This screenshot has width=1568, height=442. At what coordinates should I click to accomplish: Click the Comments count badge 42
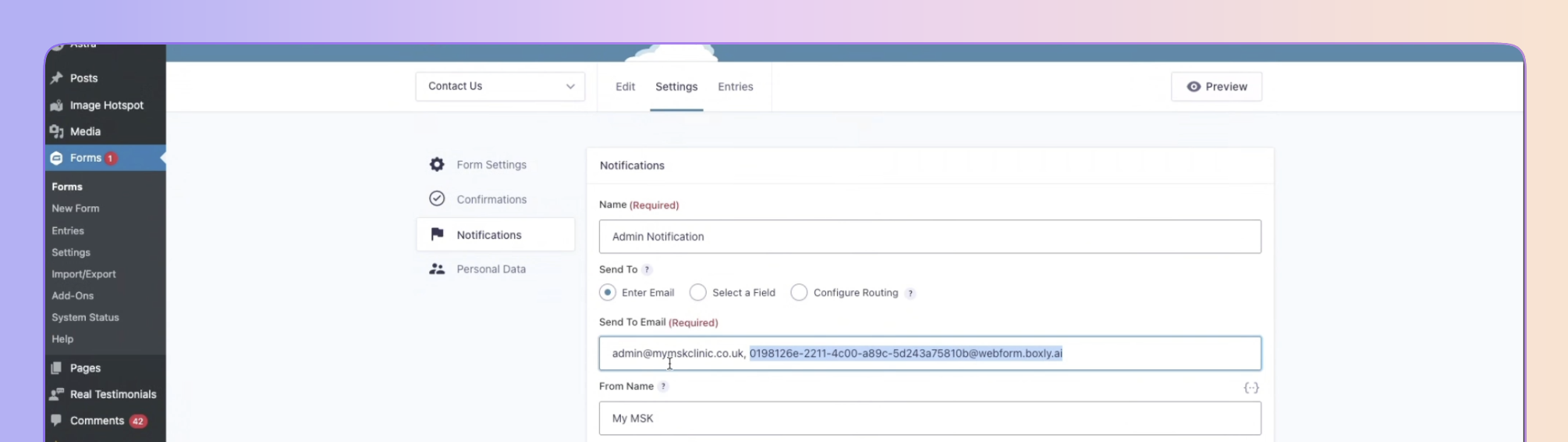pos(138,421)
